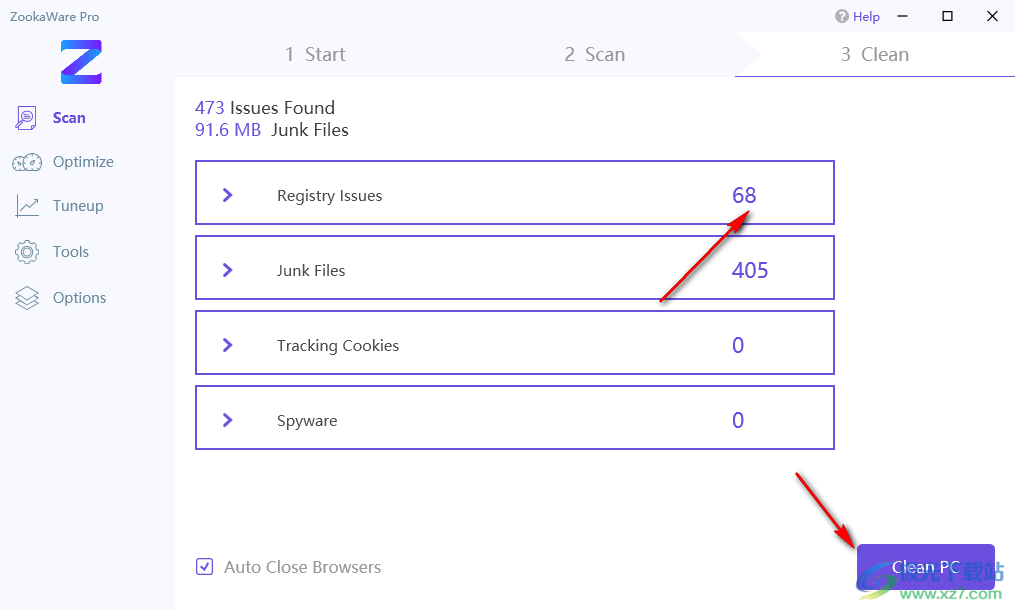The width and height of the screenshot is (1015, 610).
Task: Go to the 2 Scan step tab
Action: click(594, 55)
